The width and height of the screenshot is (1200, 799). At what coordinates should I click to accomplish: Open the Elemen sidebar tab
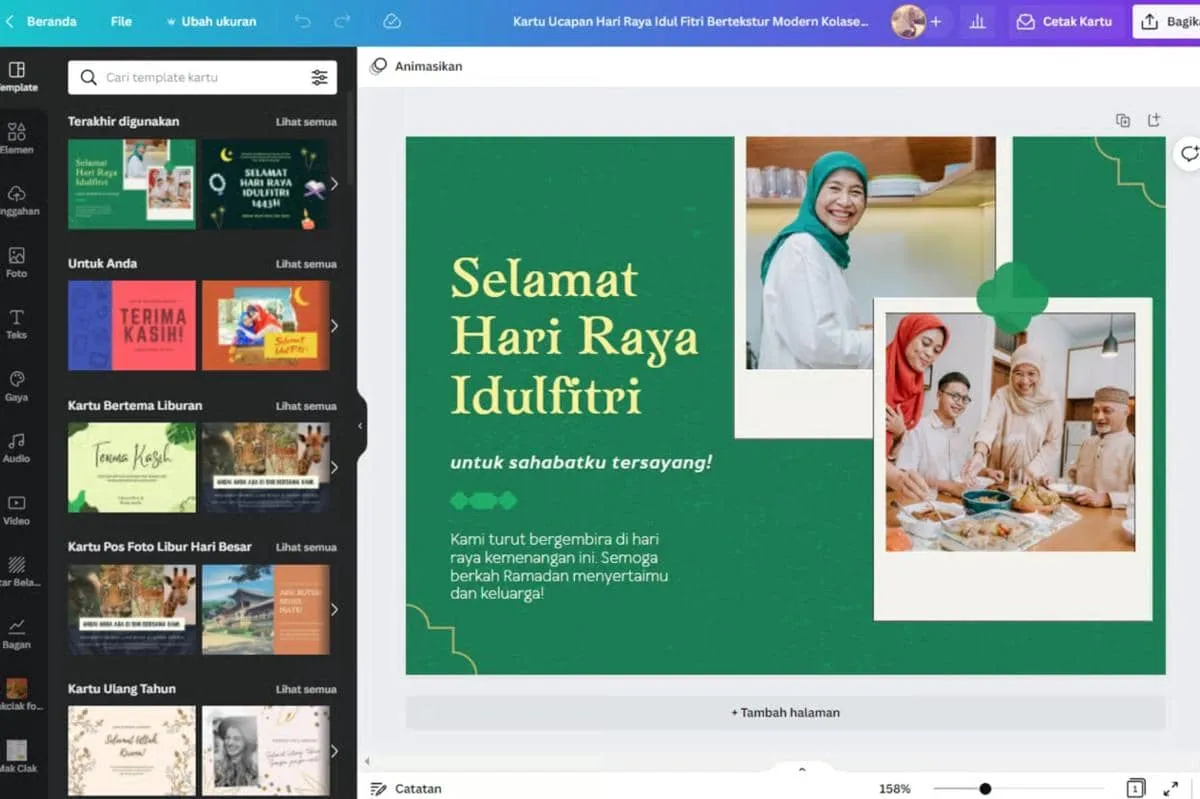click(17, 138)
